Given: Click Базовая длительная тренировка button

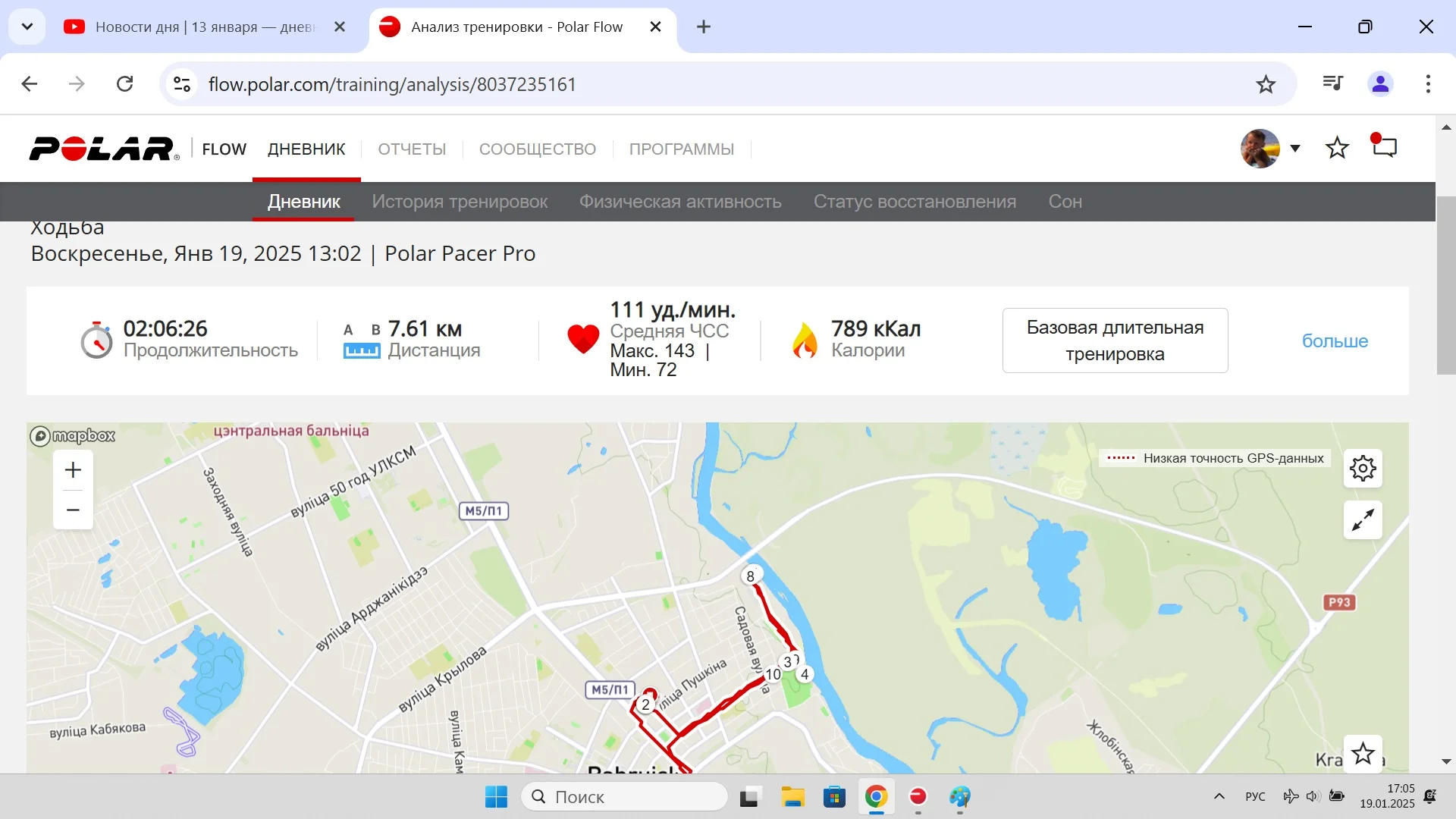Looking at the screenshot, I should pyautogui.click(x=1115, y=340).
